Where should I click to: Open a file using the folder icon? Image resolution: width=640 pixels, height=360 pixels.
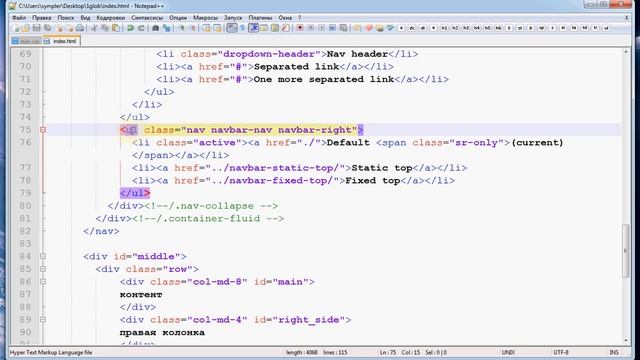pos(26,28)
